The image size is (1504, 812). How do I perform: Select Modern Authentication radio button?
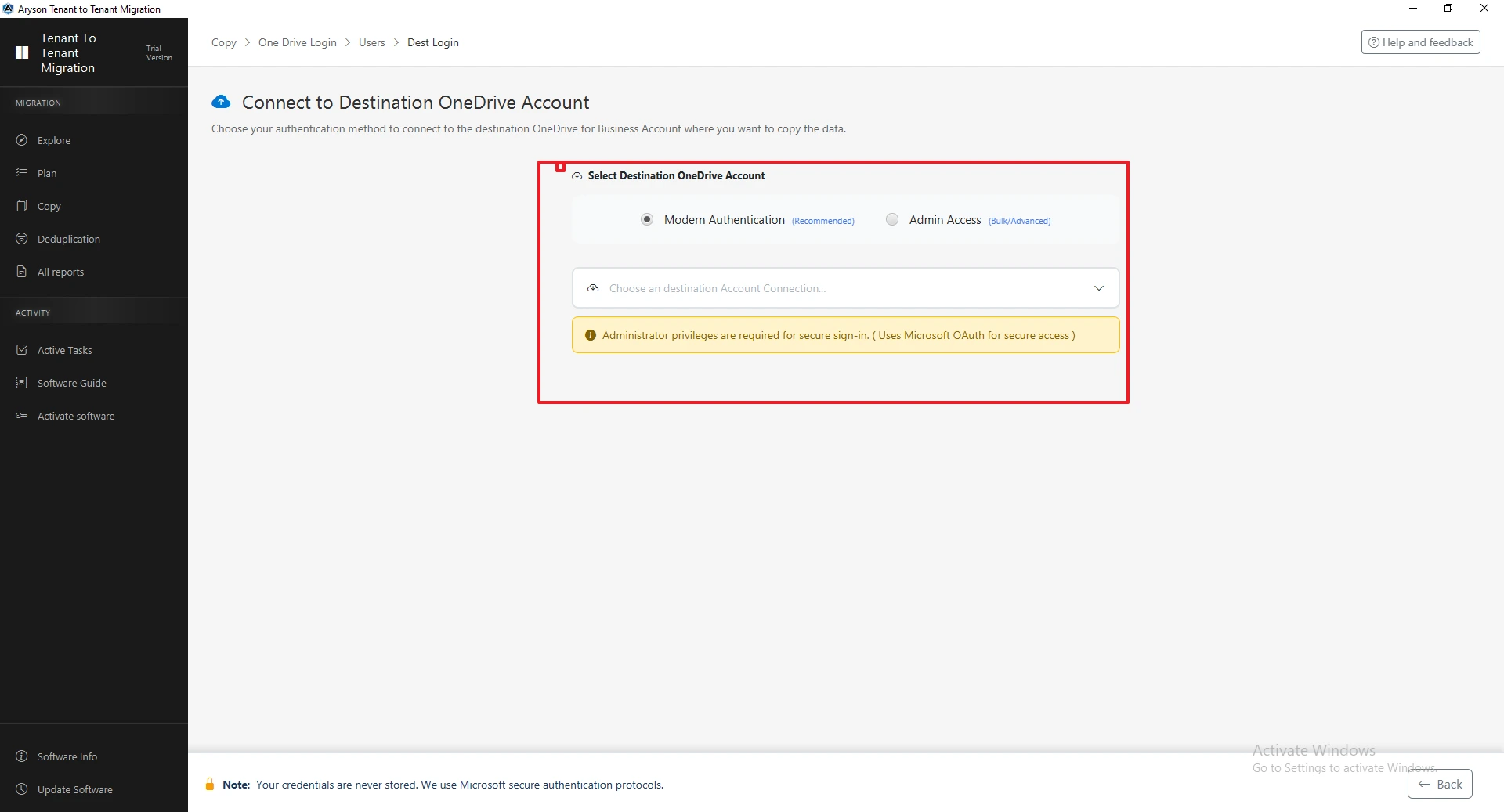click(647, 219)
